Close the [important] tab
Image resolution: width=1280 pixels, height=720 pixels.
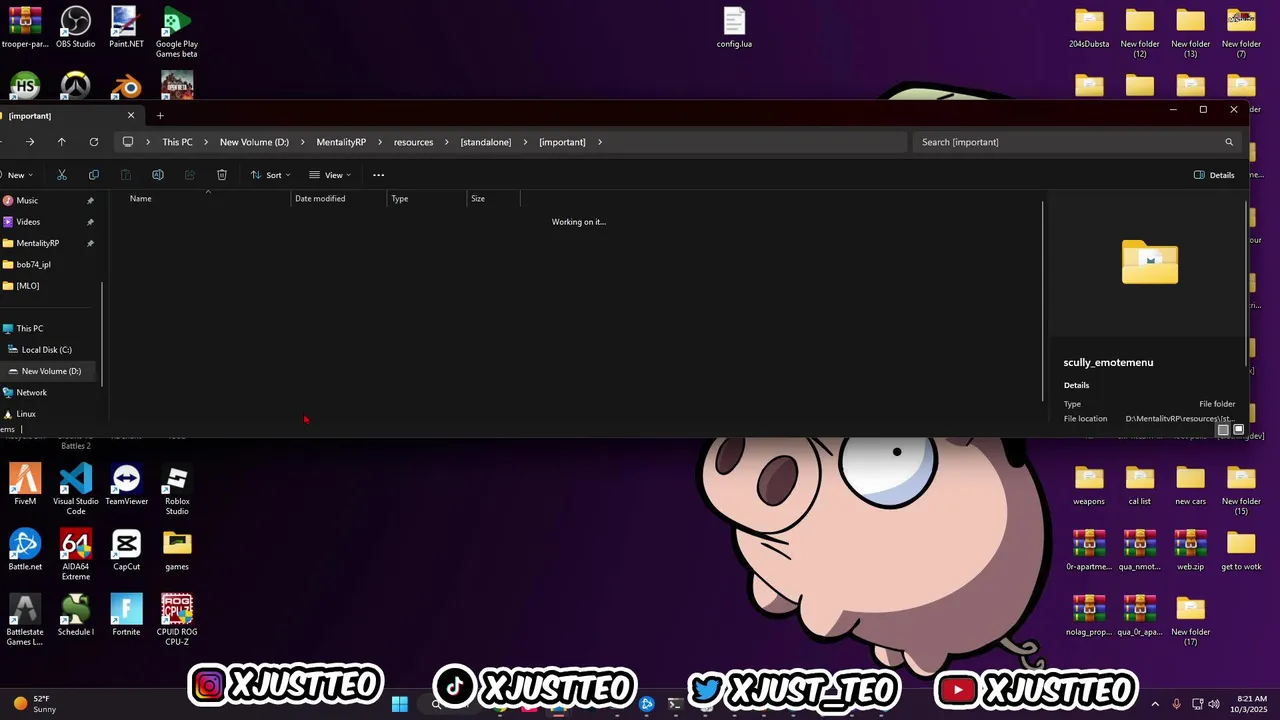click(x=130, y=116)
